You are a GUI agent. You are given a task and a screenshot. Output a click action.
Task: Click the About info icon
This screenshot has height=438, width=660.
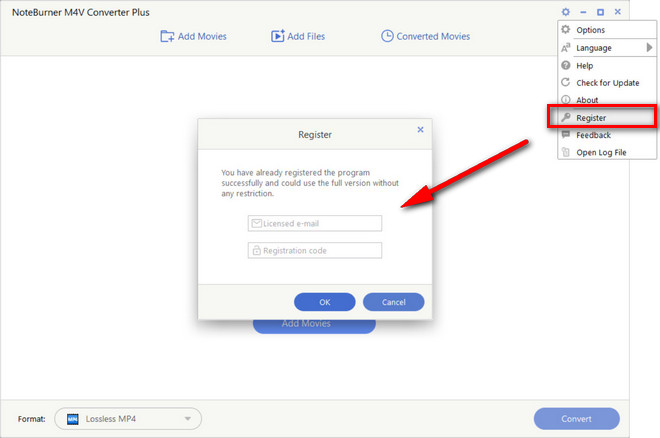point(566,100)
